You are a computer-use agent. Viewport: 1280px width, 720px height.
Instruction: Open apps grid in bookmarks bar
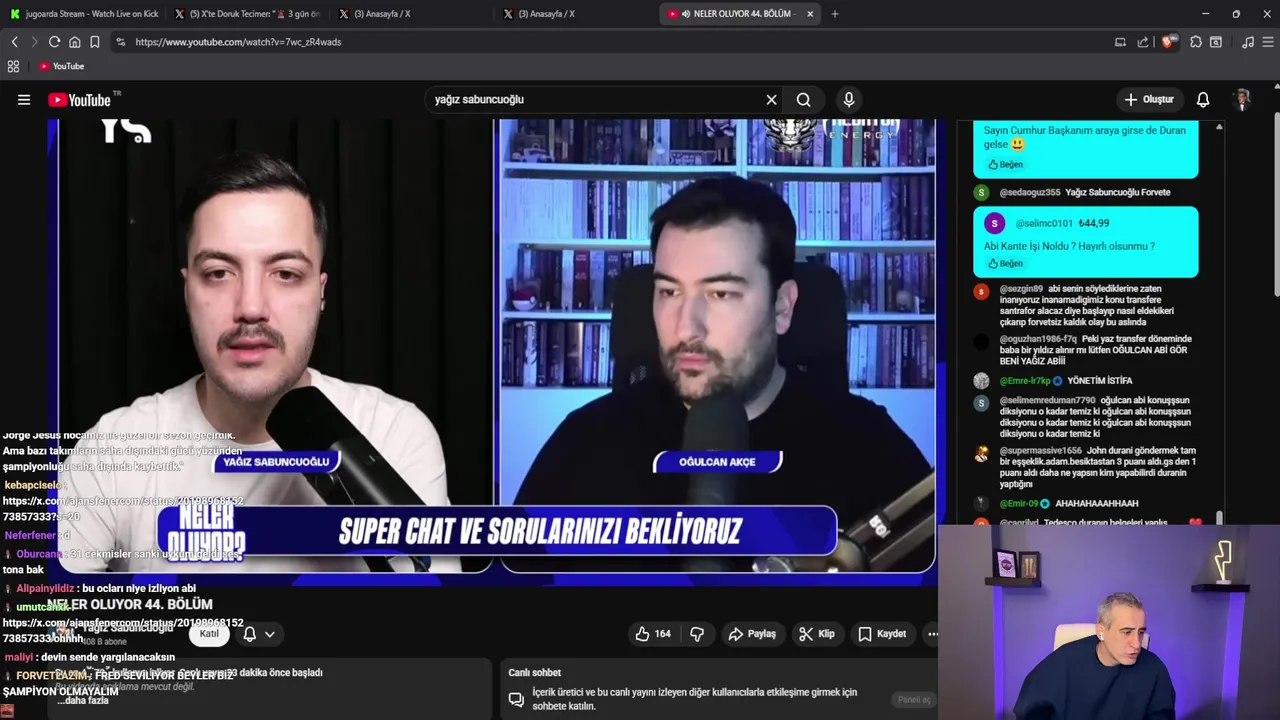[x=13, y=66]
